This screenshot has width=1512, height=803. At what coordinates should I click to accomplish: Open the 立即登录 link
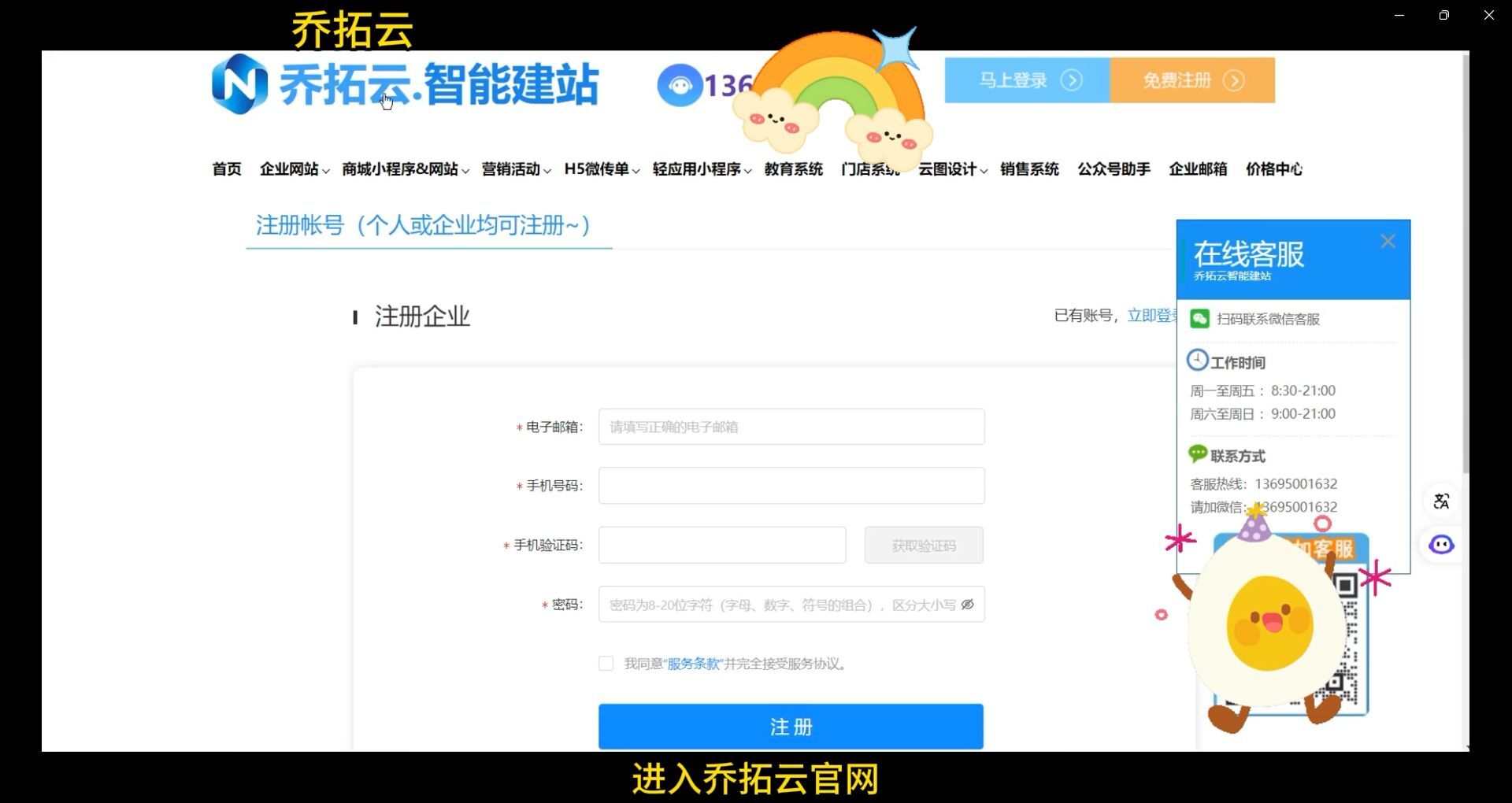point(1153,316)
